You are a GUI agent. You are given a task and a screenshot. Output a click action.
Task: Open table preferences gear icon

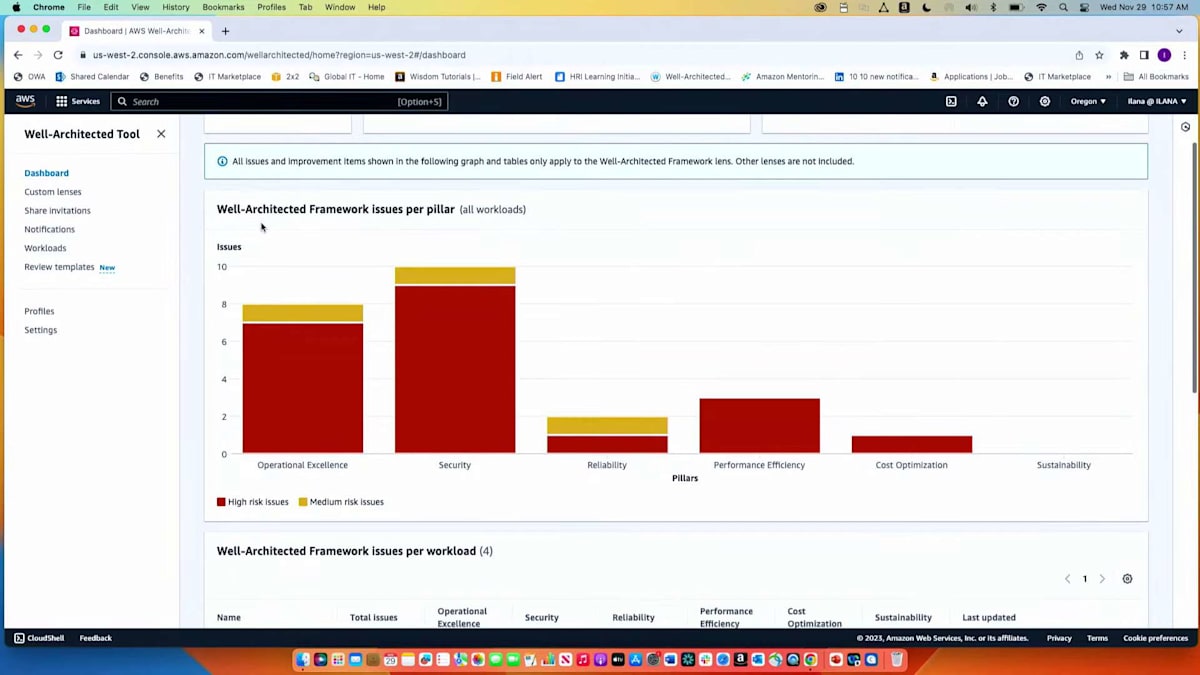coord(1127,579)
